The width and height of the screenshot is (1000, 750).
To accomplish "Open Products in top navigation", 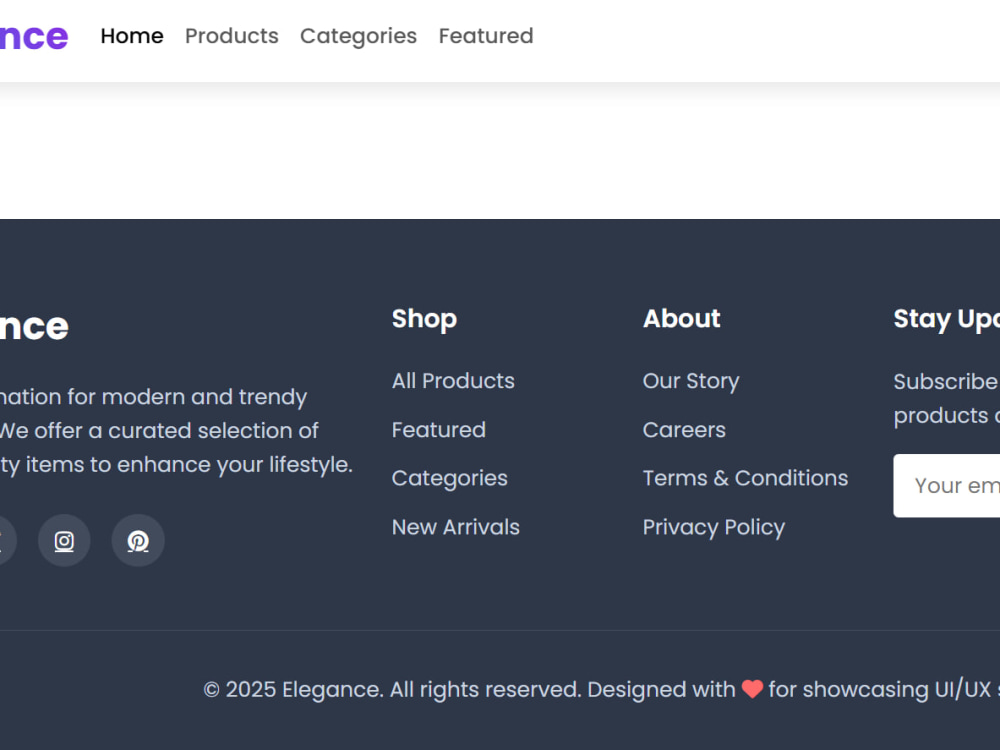I will [x=232, y=36].
